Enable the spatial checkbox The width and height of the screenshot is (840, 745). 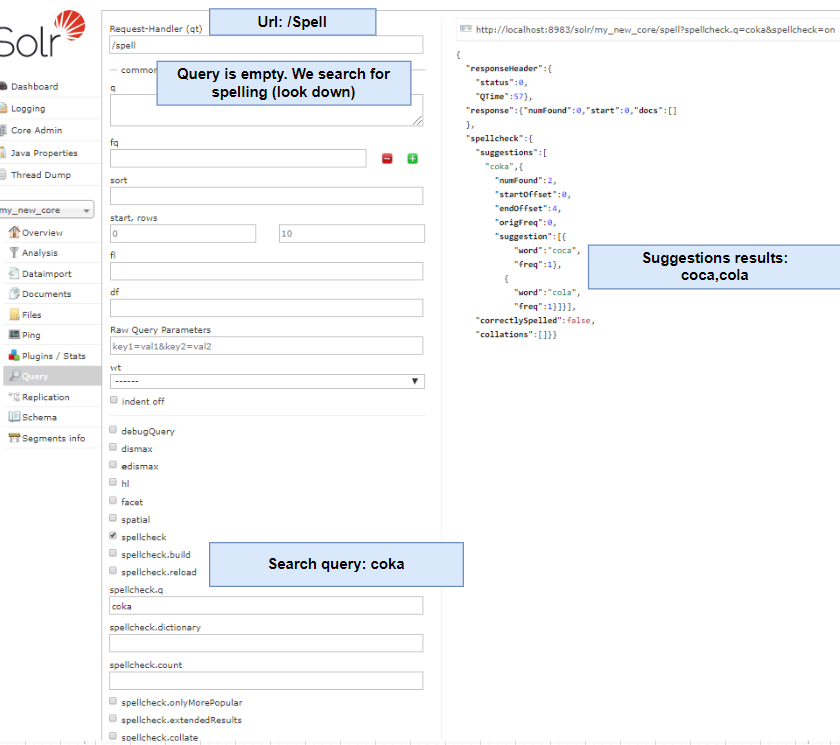pyautogui.click(x=113, y=518)
